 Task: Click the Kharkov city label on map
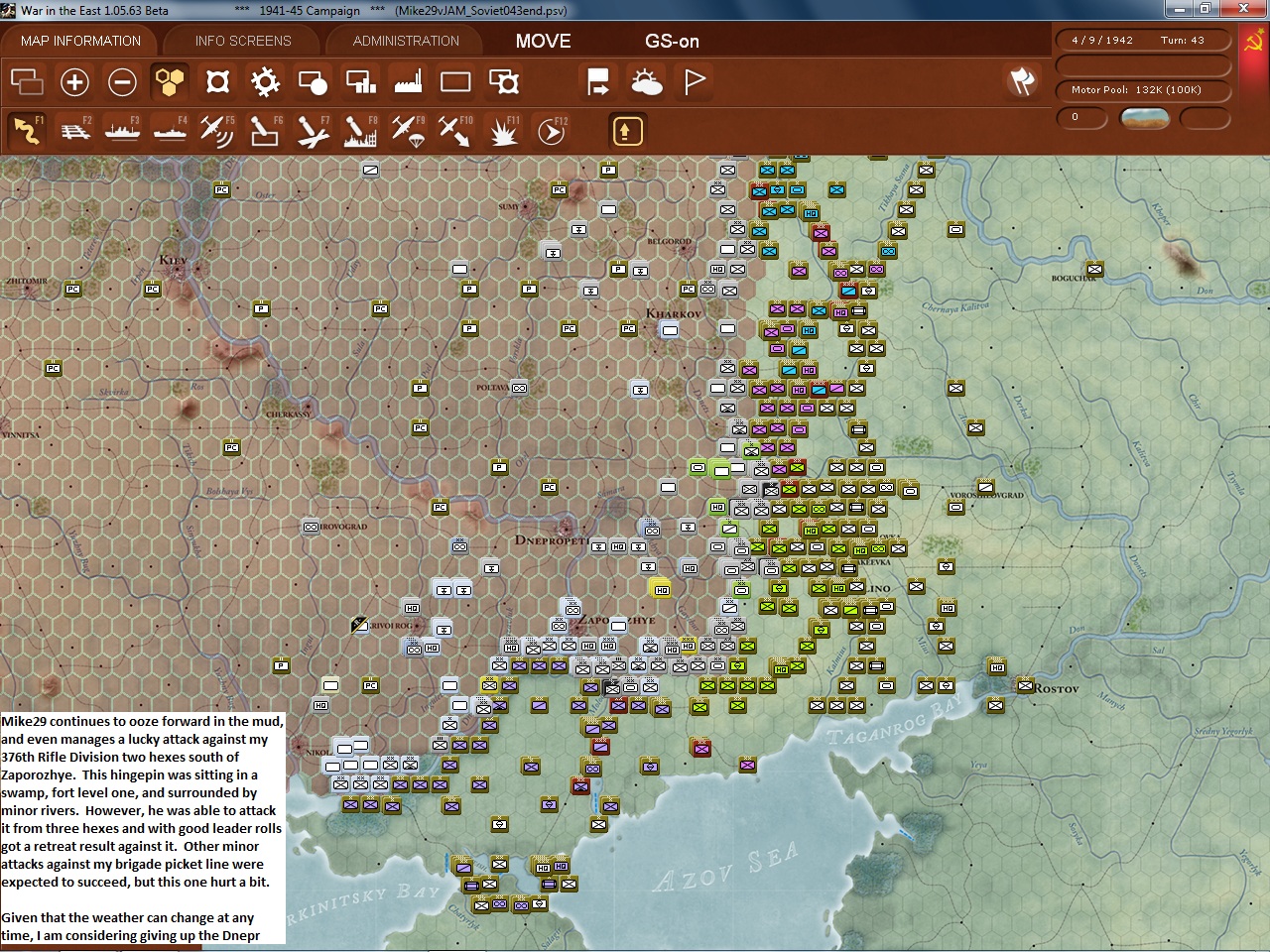[674, 313]
